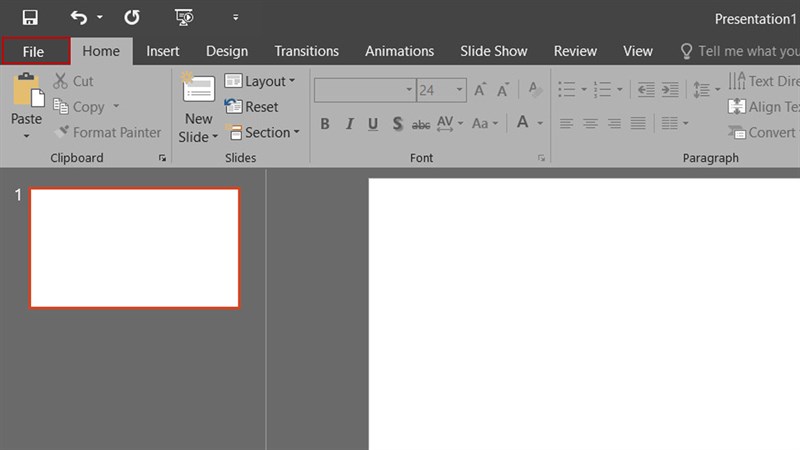Switch to the Insert tab
The height and width of the screenshot is (450, 800).
163,51
